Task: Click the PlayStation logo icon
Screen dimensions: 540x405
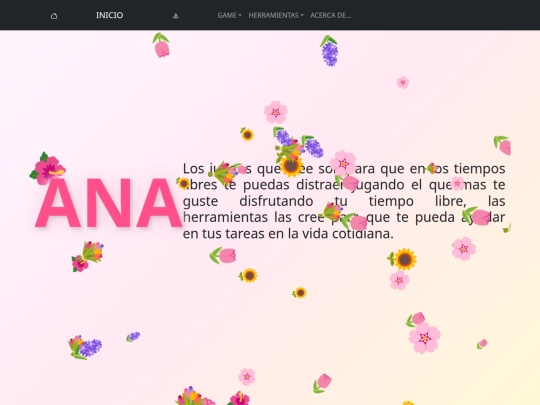Action: 175,16
